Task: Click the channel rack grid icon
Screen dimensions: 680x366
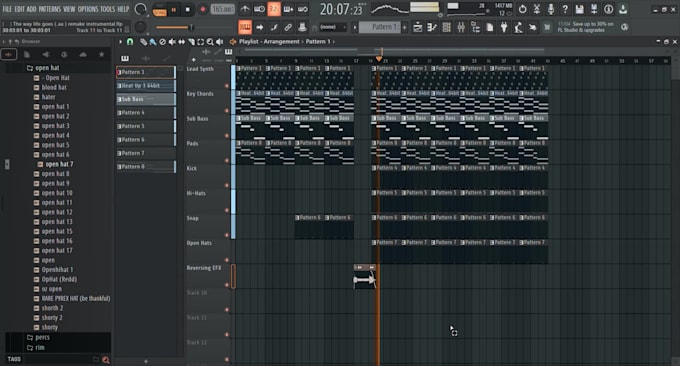Action: click(447, 27)
